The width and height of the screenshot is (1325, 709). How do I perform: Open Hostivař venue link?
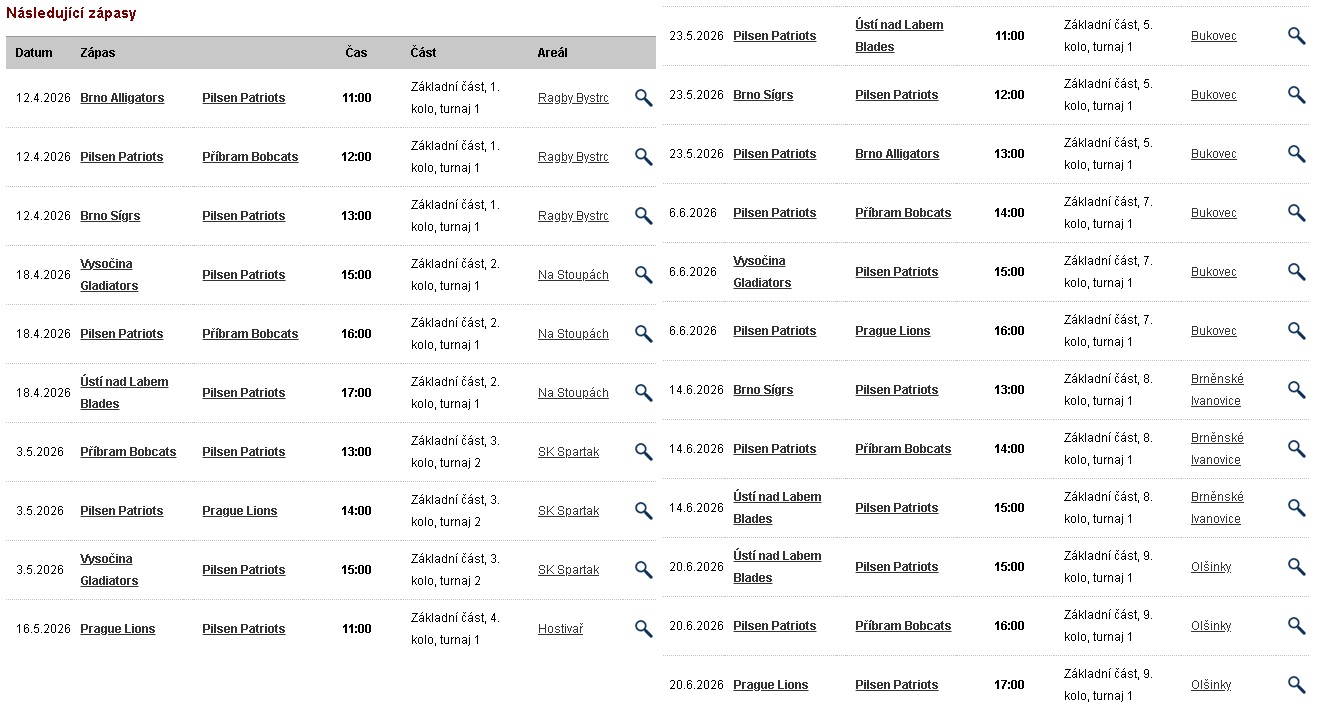[560, 629]
